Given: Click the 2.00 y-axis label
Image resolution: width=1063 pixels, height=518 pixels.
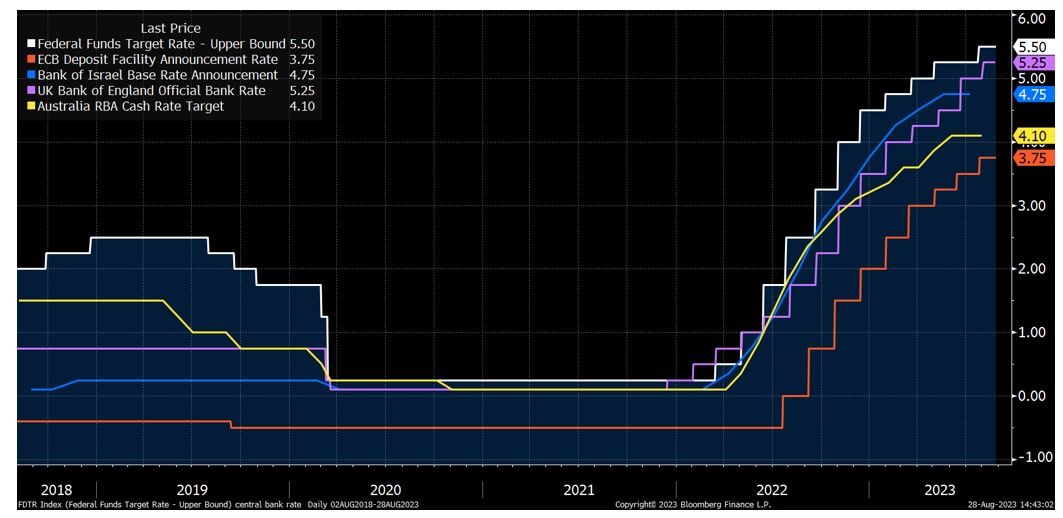Looking at the screenshot, I should tap(1032, 268).
